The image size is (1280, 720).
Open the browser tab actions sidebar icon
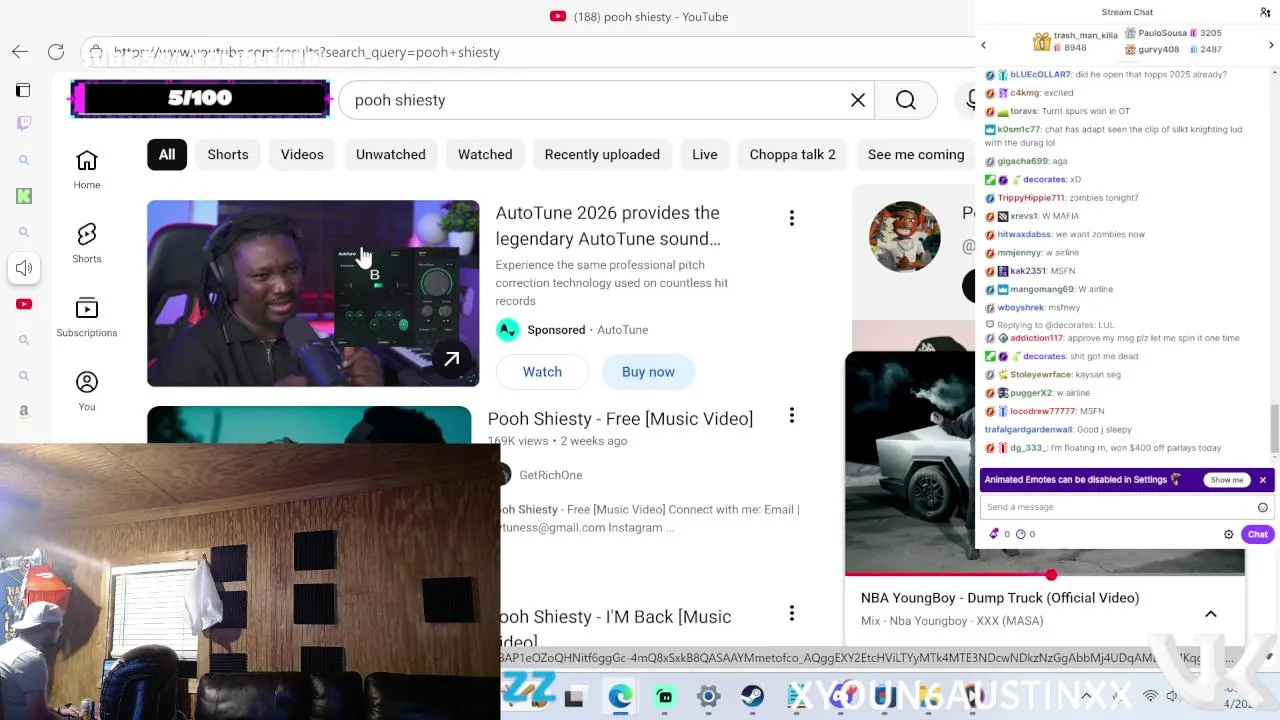[x=23, y=90]
